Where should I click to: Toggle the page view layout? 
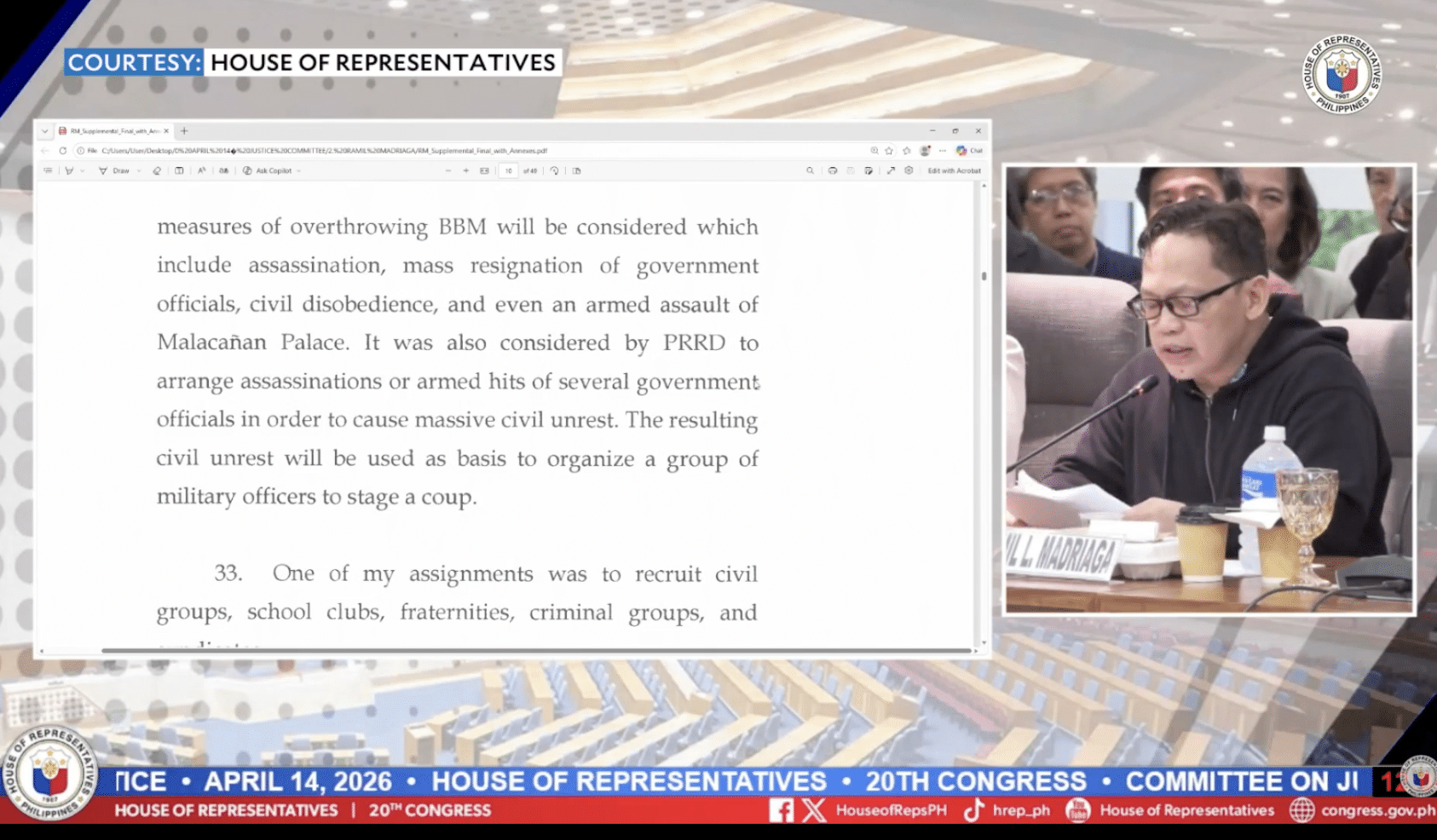coord(577,170)
